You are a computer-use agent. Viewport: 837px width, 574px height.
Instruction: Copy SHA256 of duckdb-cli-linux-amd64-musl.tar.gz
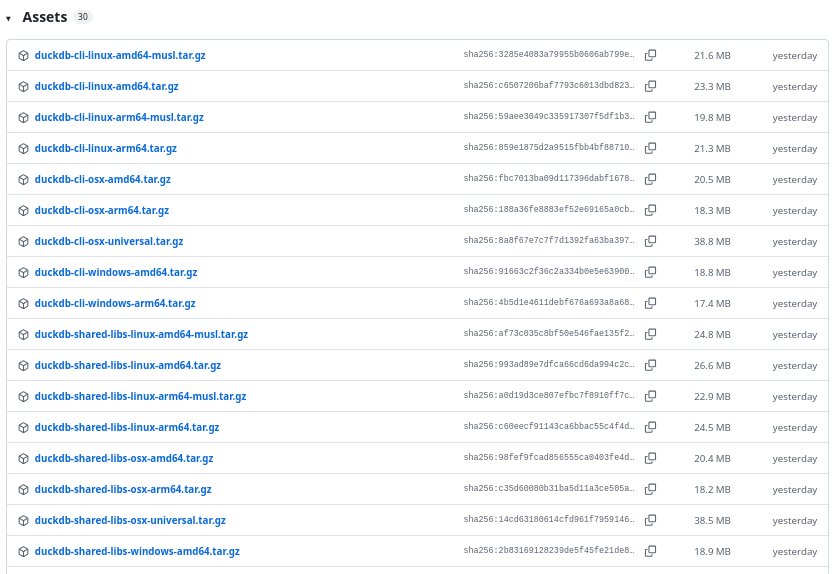click(650, 55)
